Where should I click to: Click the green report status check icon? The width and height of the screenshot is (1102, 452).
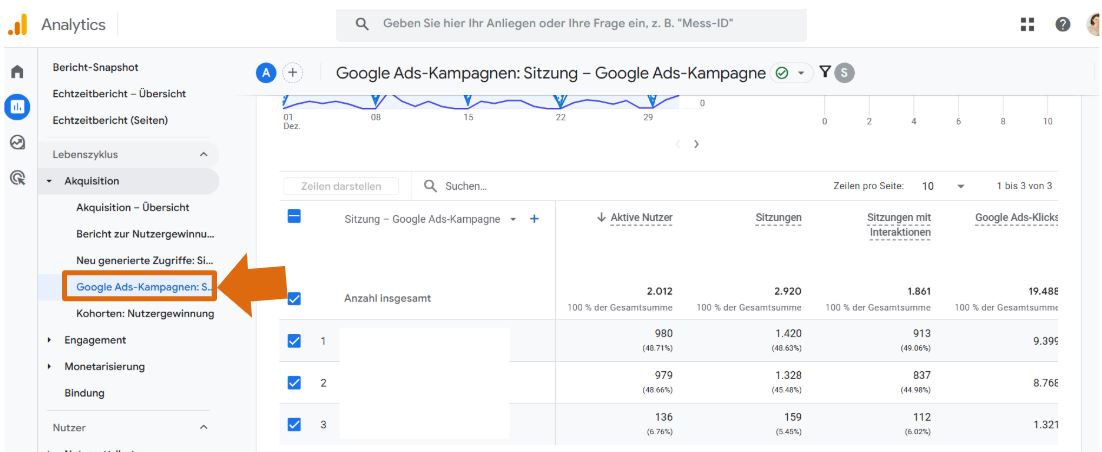[x=782, y=73]
